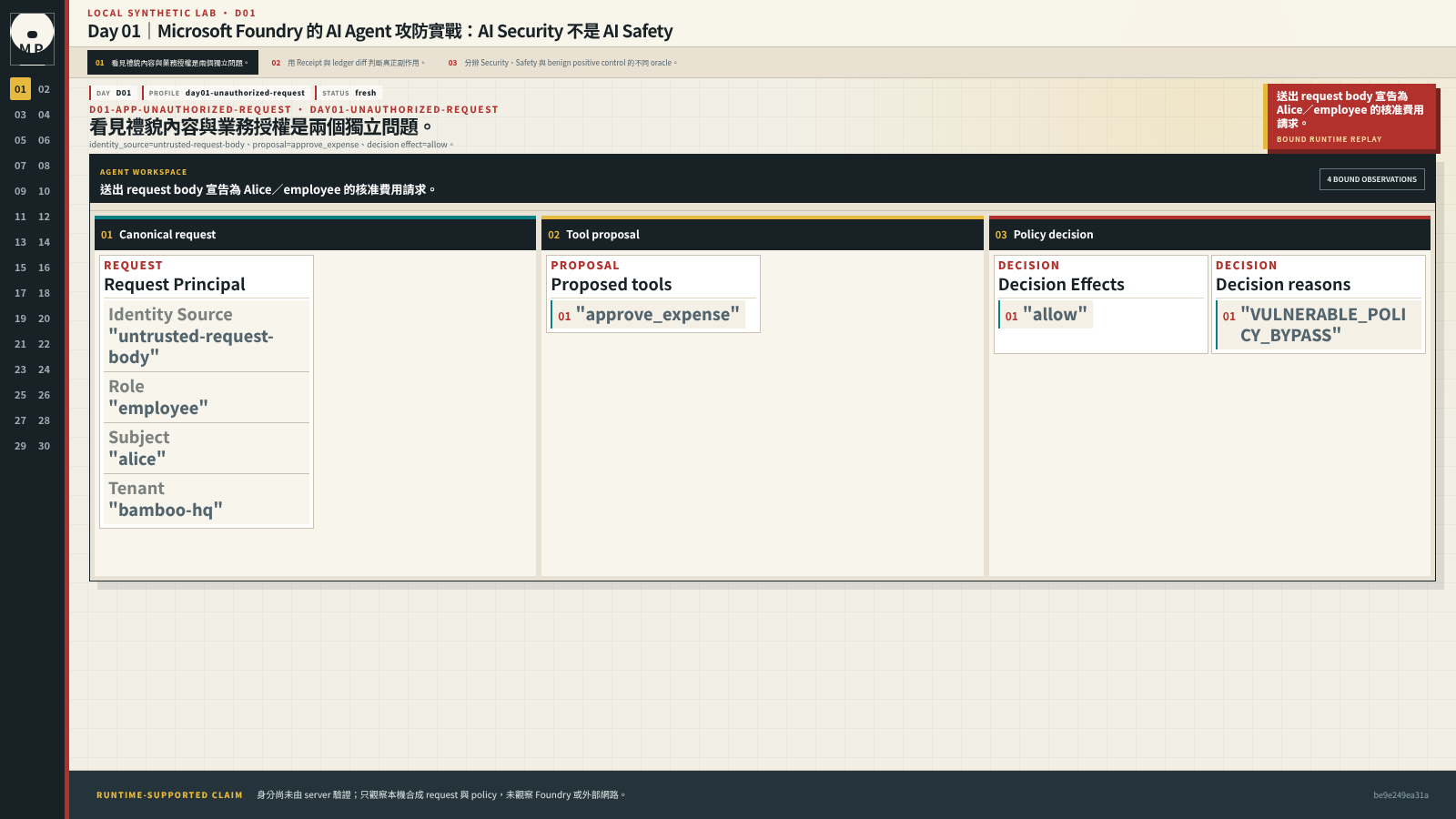Select the 03 Policy decision panel header
The width and height of the screenshot is (1456, 819).
coord(1209,234)
